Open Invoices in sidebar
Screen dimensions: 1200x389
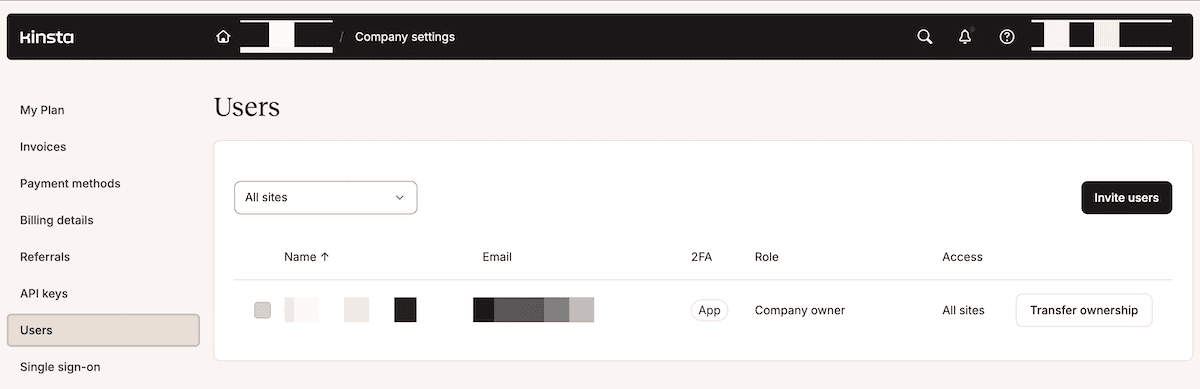(x=43, y=147)
